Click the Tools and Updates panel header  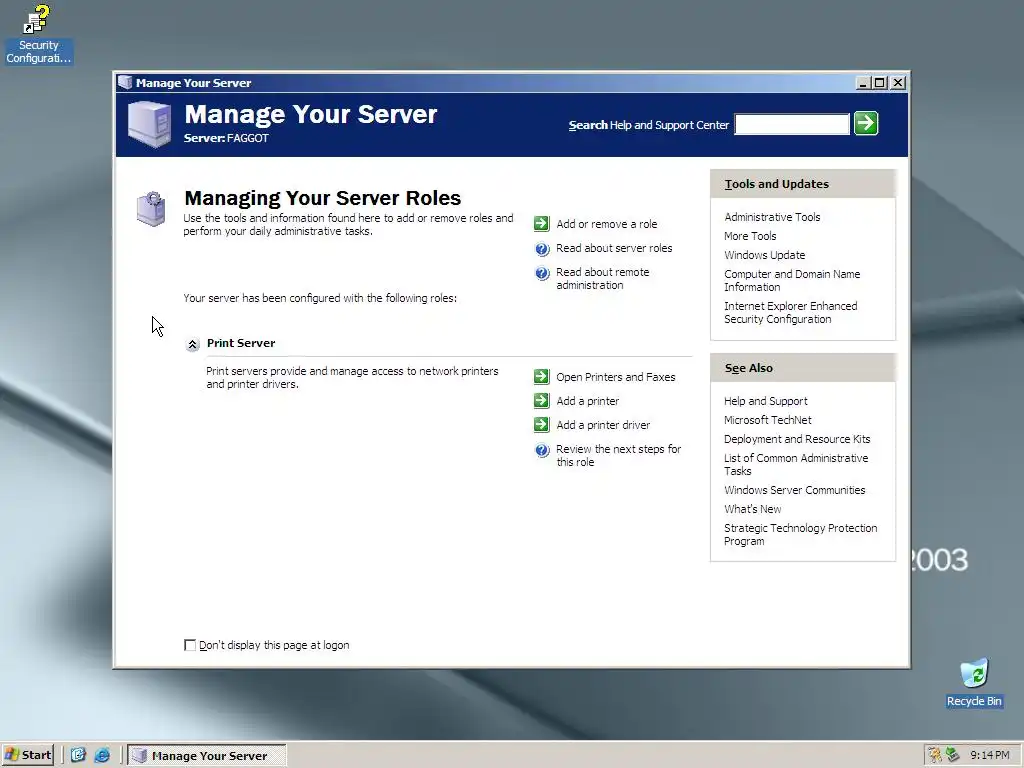click(803, 184)
